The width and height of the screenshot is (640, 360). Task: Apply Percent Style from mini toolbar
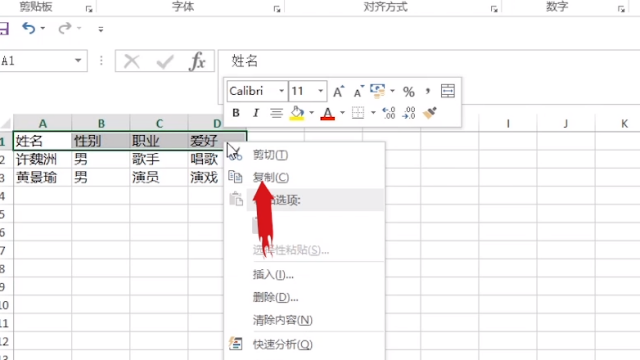pyautogui.click(x=409, y=91)
